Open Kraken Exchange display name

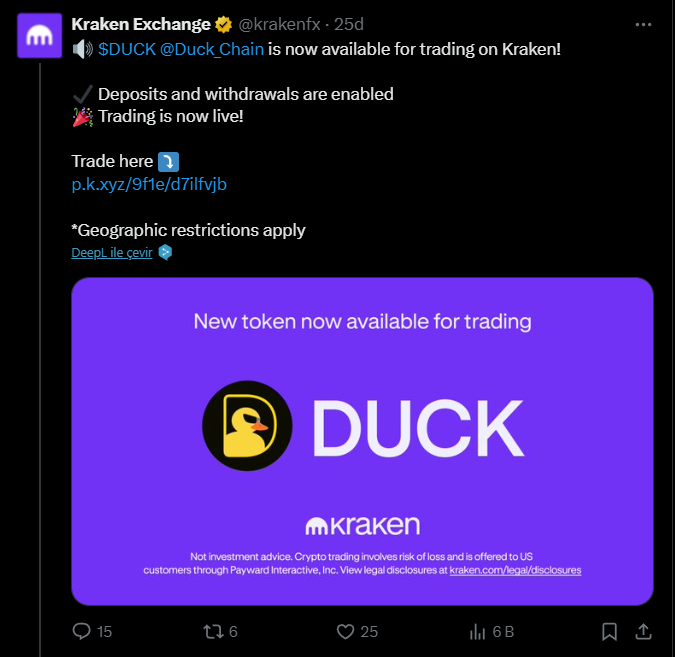tap(141, 24)
